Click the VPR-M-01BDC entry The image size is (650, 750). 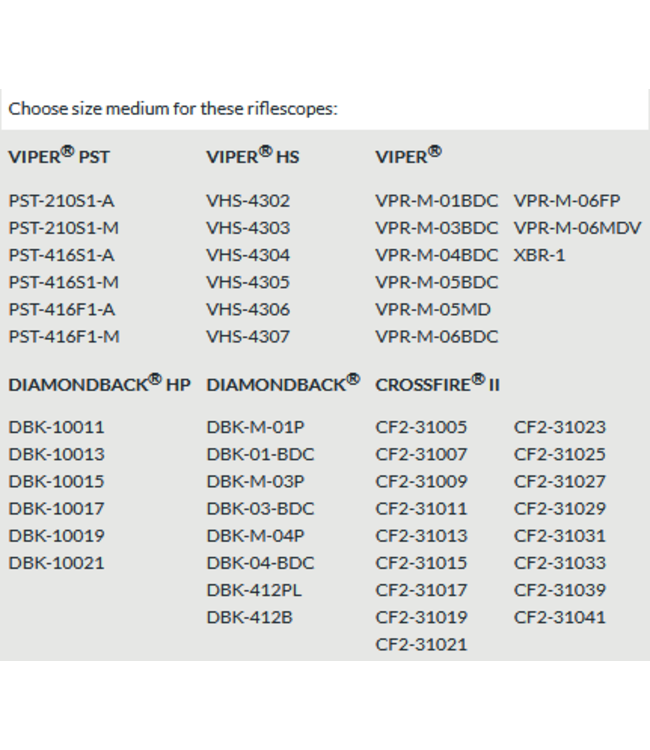(x=436, y=200)
